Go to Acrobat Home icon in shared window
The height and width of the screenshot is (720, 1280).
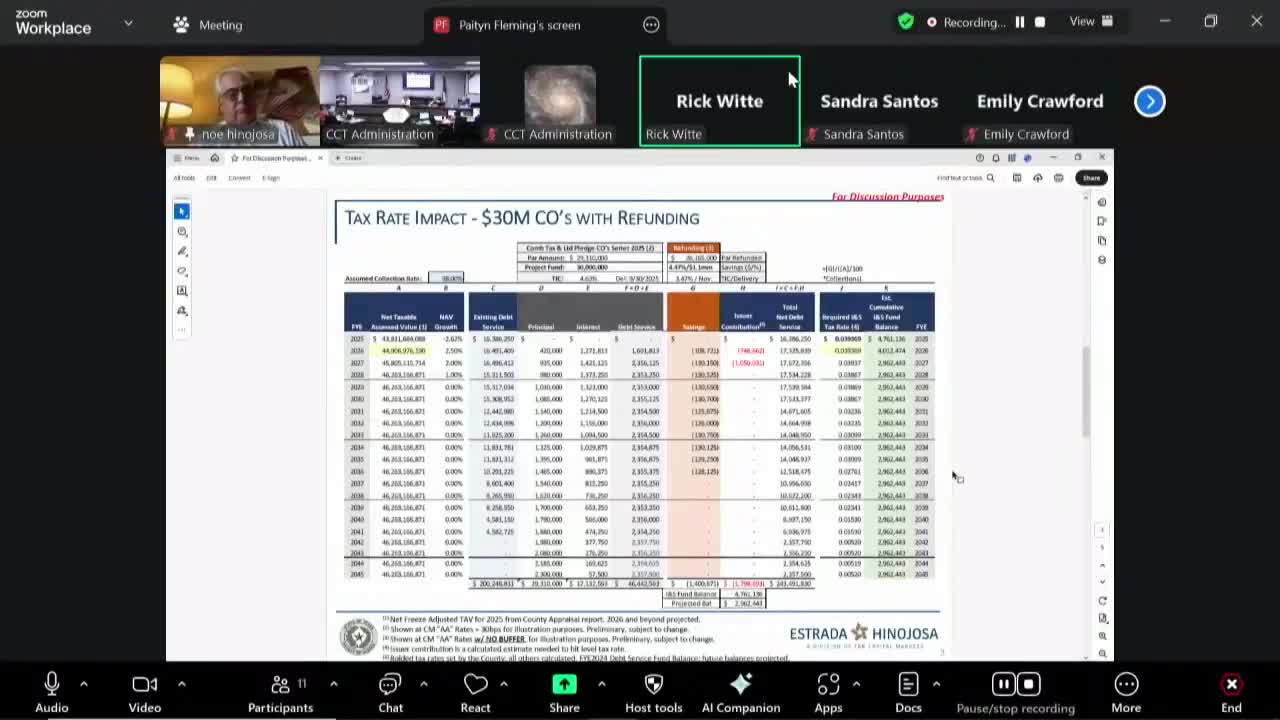pyautogui.click(x=214, y=158)
